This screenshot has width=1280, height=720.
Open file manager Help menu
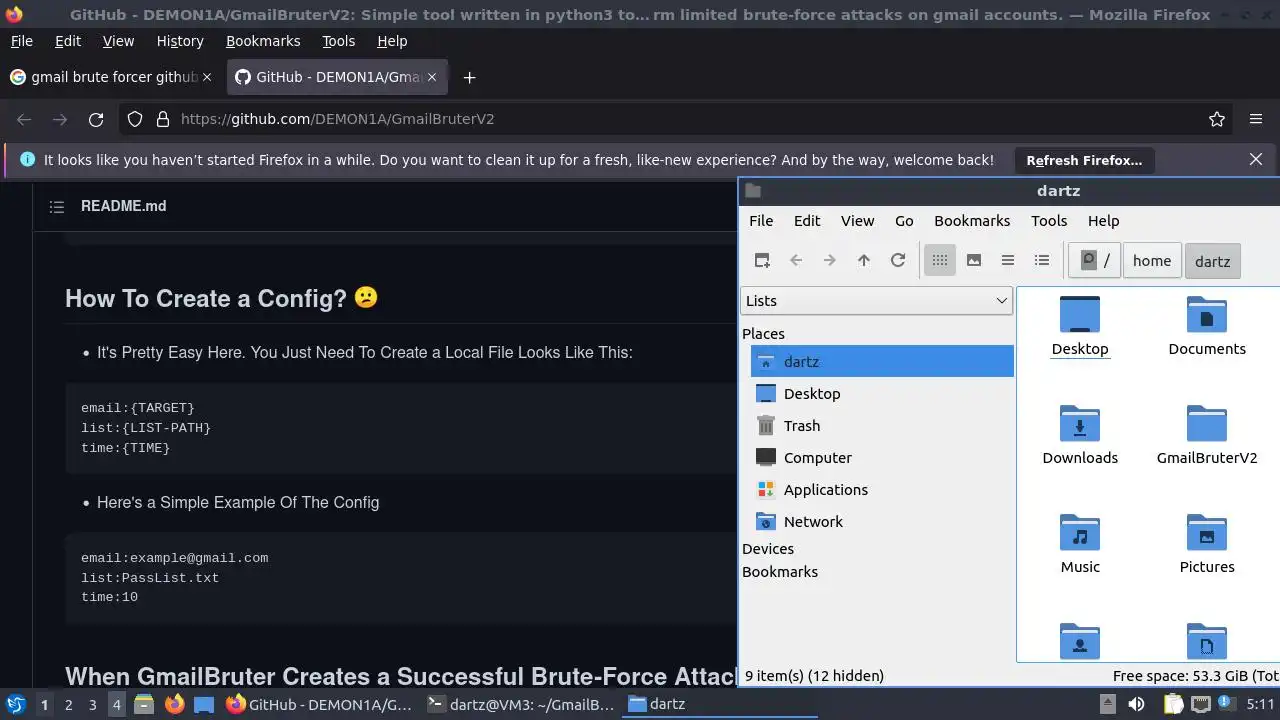(x=1103, y=221)
